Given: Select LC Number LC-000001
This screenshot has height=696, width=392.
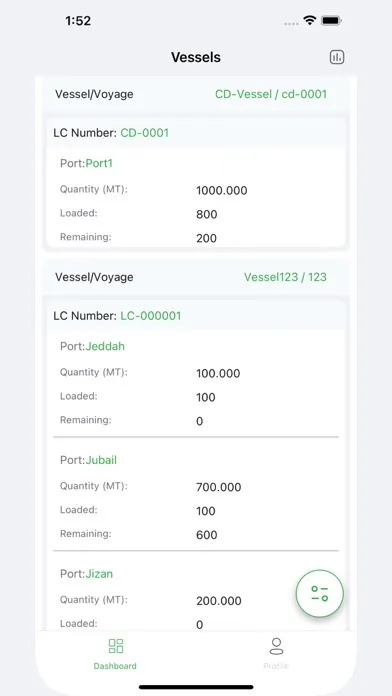Looking at the screenshot, I should point(150,316).
